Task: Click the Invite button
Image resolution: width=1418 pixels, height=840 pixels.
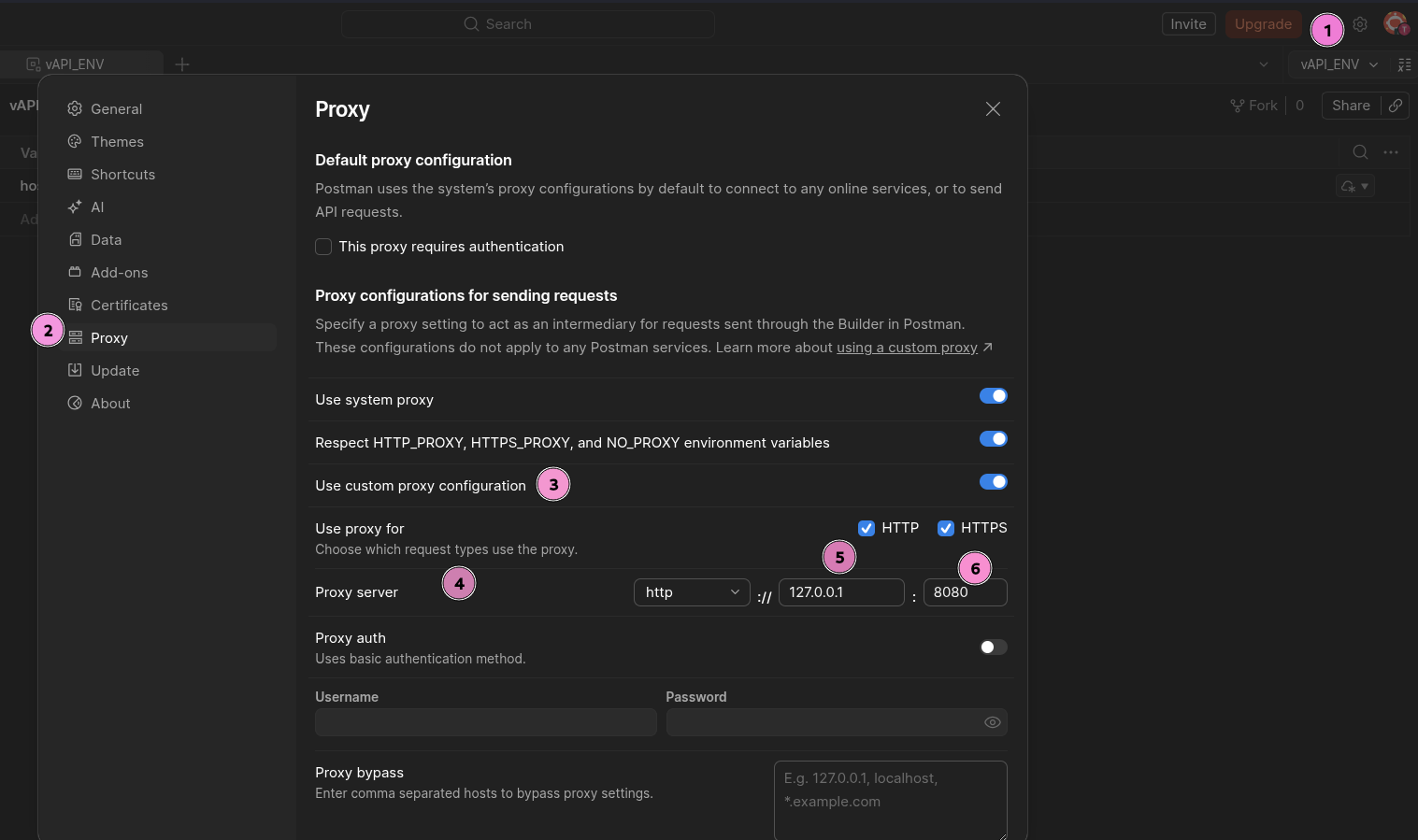Action: pos(1188,24)
